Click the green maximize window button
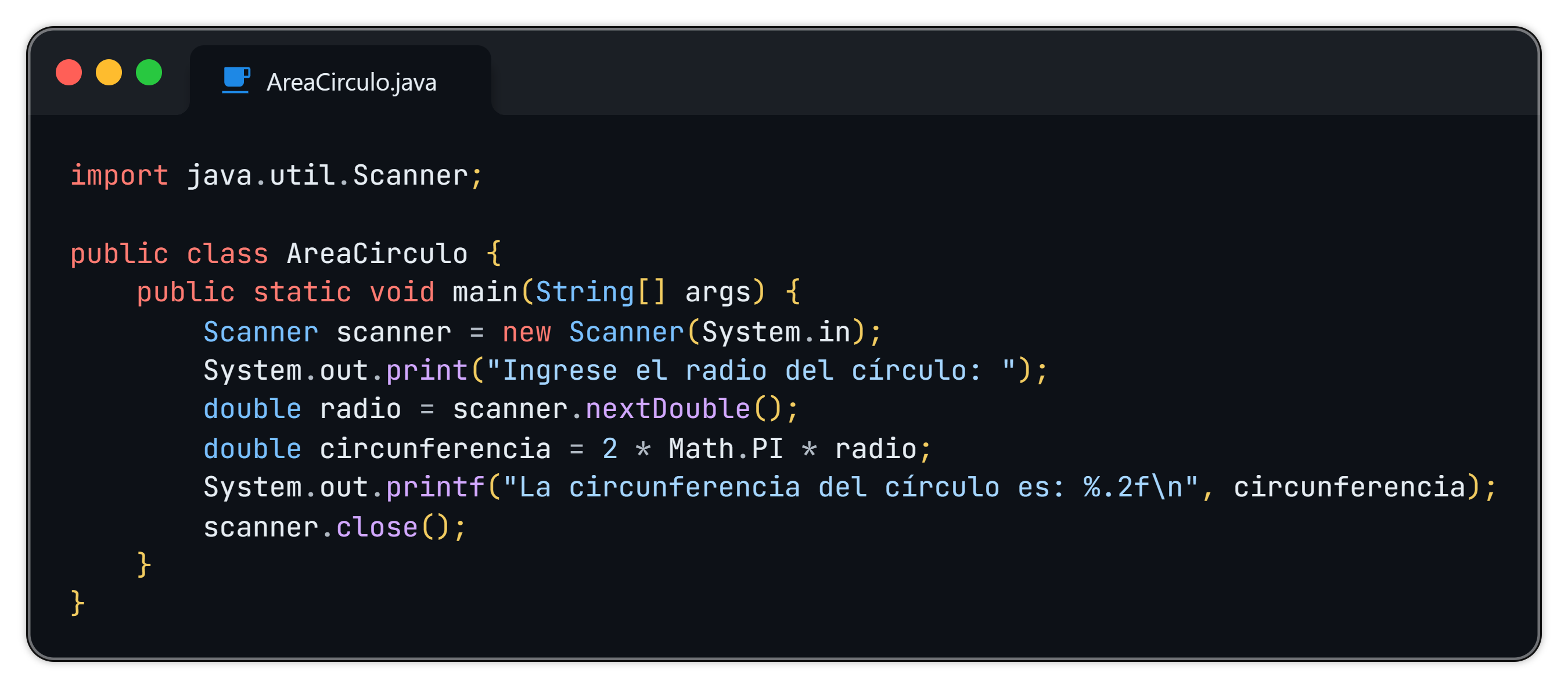 [149, 73]
